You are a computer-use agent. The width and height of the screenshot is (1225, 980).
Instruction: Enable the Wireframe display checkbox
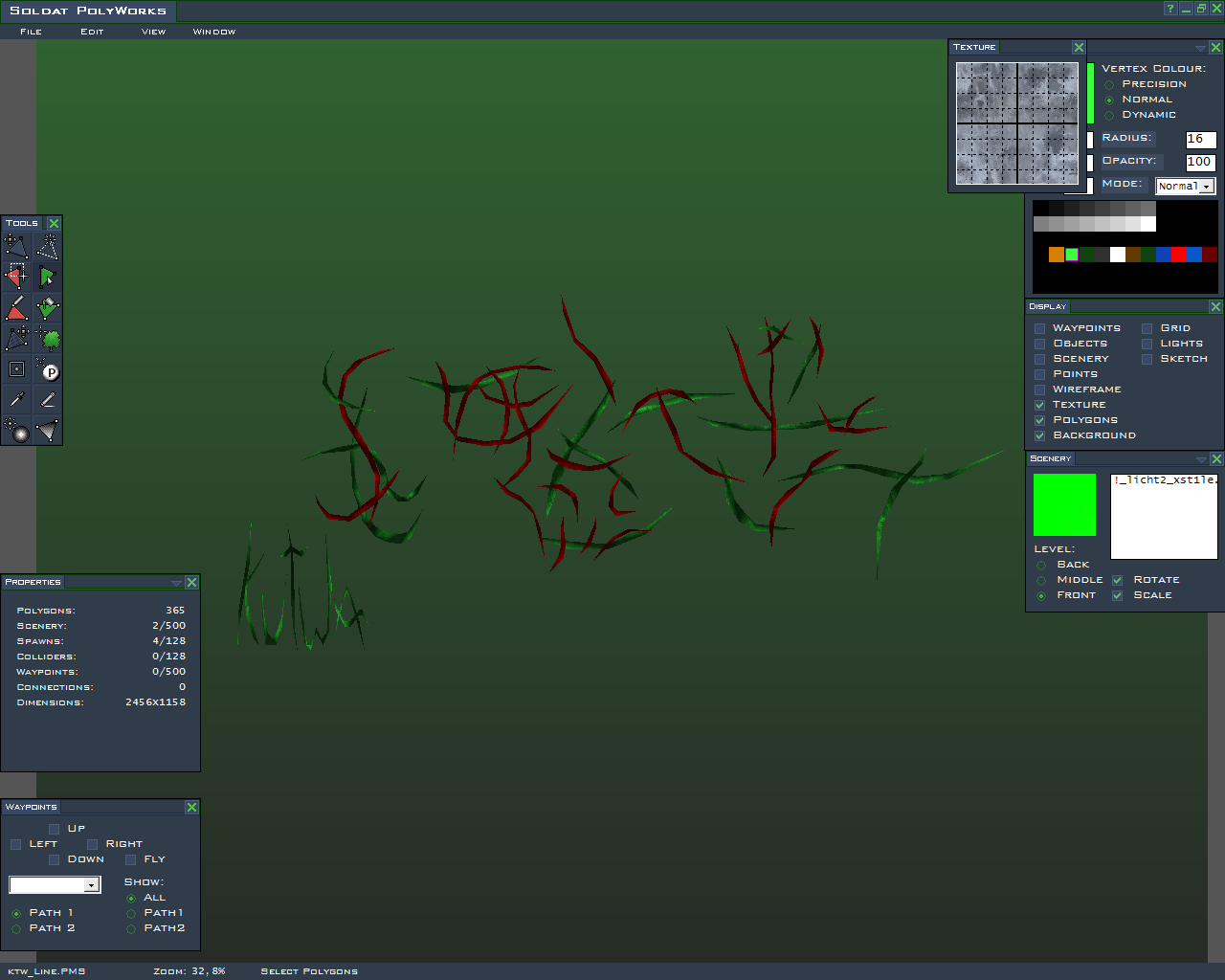coord(1040,390)
